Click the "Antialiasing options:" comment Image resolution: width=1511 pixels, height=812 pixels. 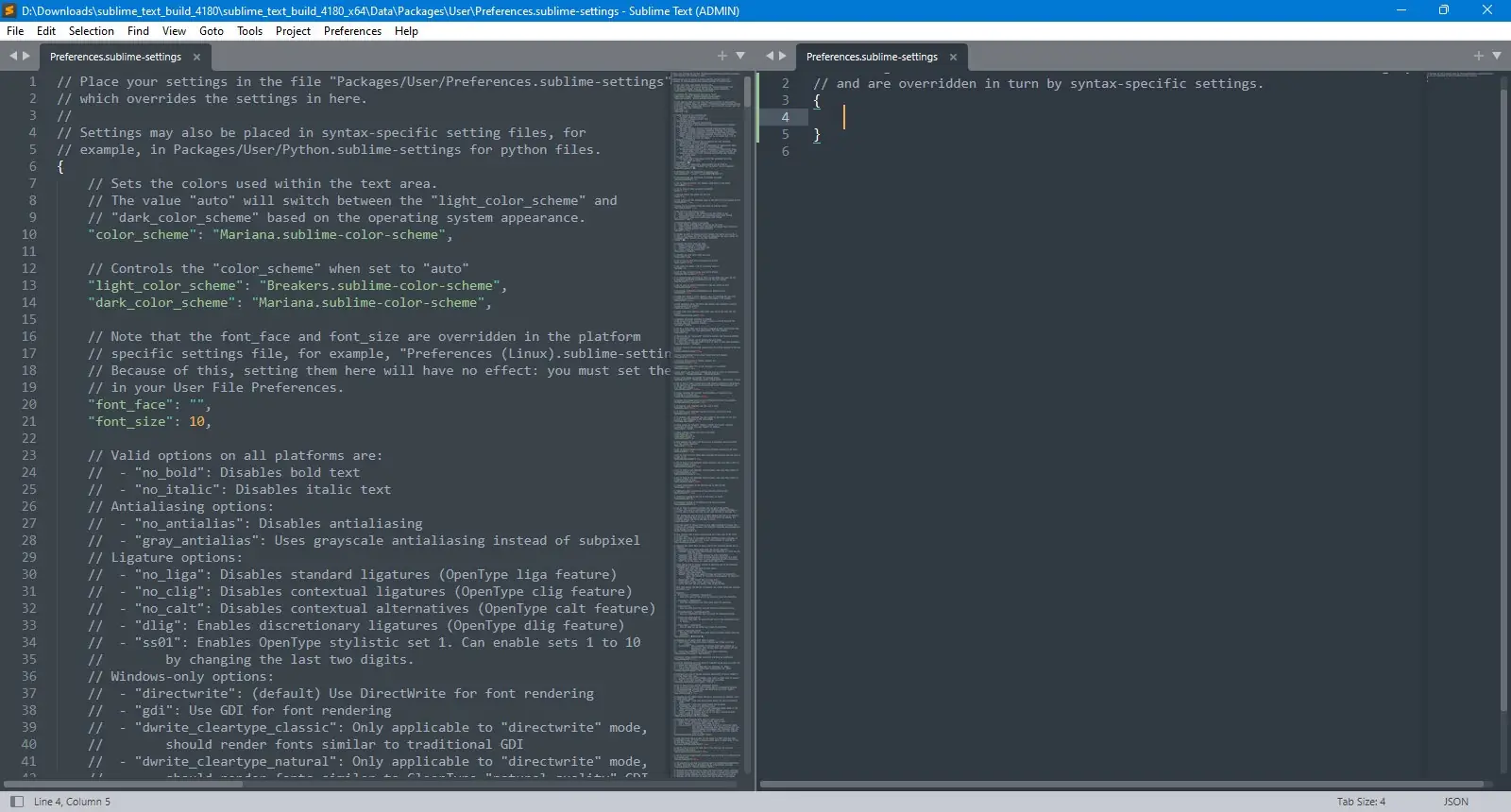point(180,507)
